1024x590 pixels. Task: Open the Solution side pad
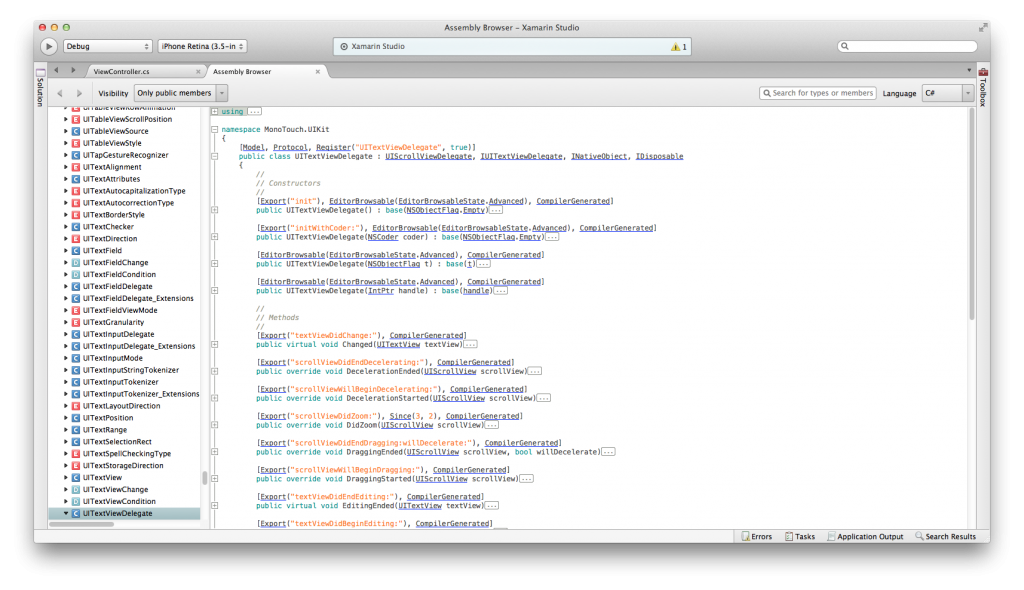click(40, 90)
